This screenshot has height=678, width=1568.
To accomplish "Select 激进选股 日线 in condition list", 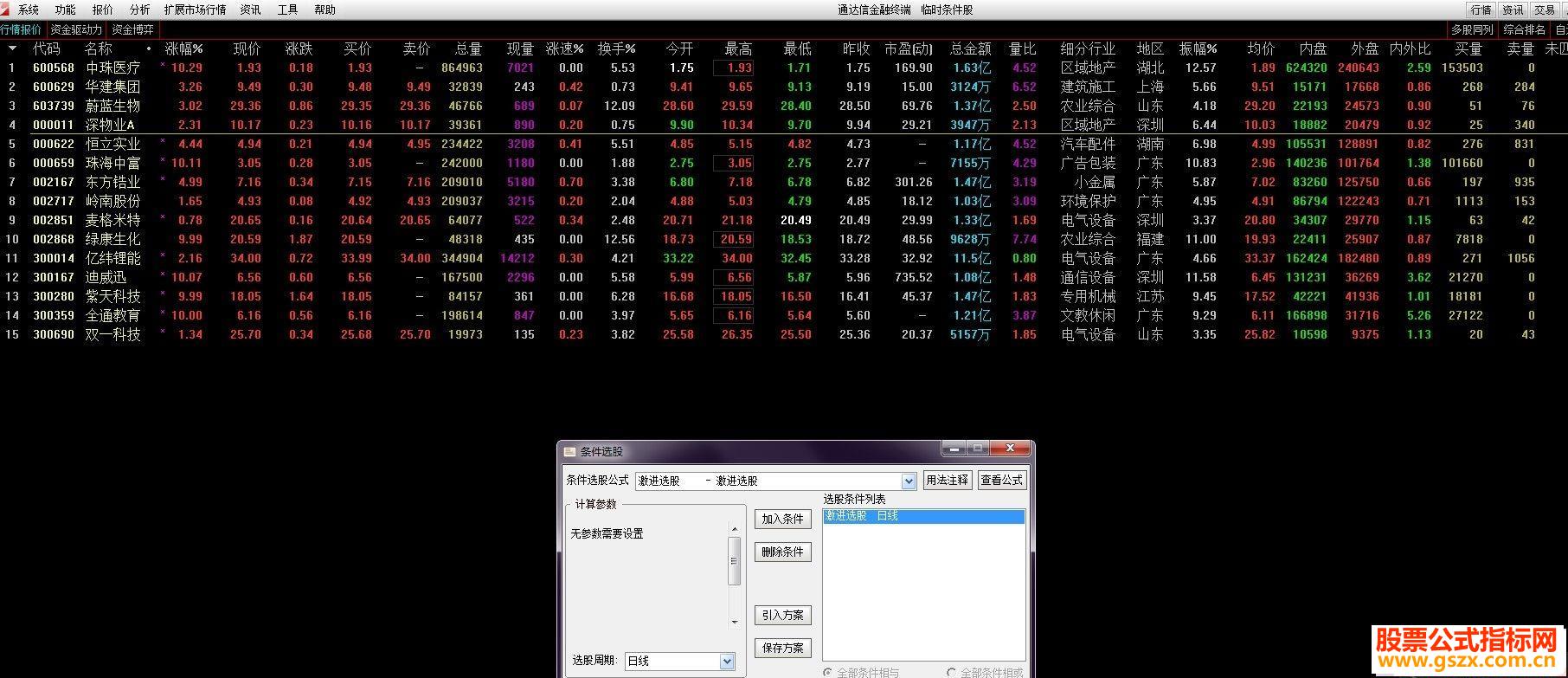I will pyautogui.click(x=923, y=516).
